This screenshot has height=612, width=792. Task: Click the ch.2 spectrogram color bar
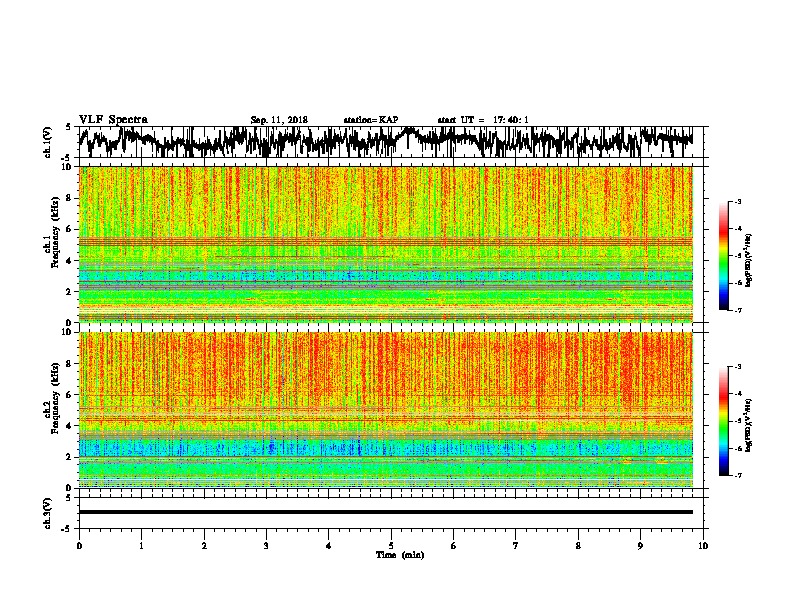[724, 421]
